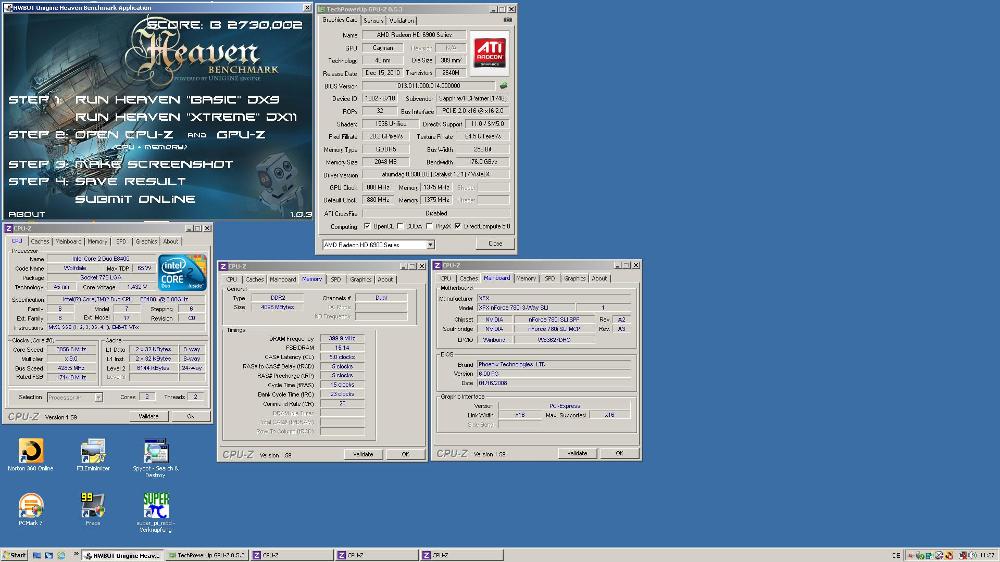Click the GPU-Z camera screenshot icon

point(508,20)
